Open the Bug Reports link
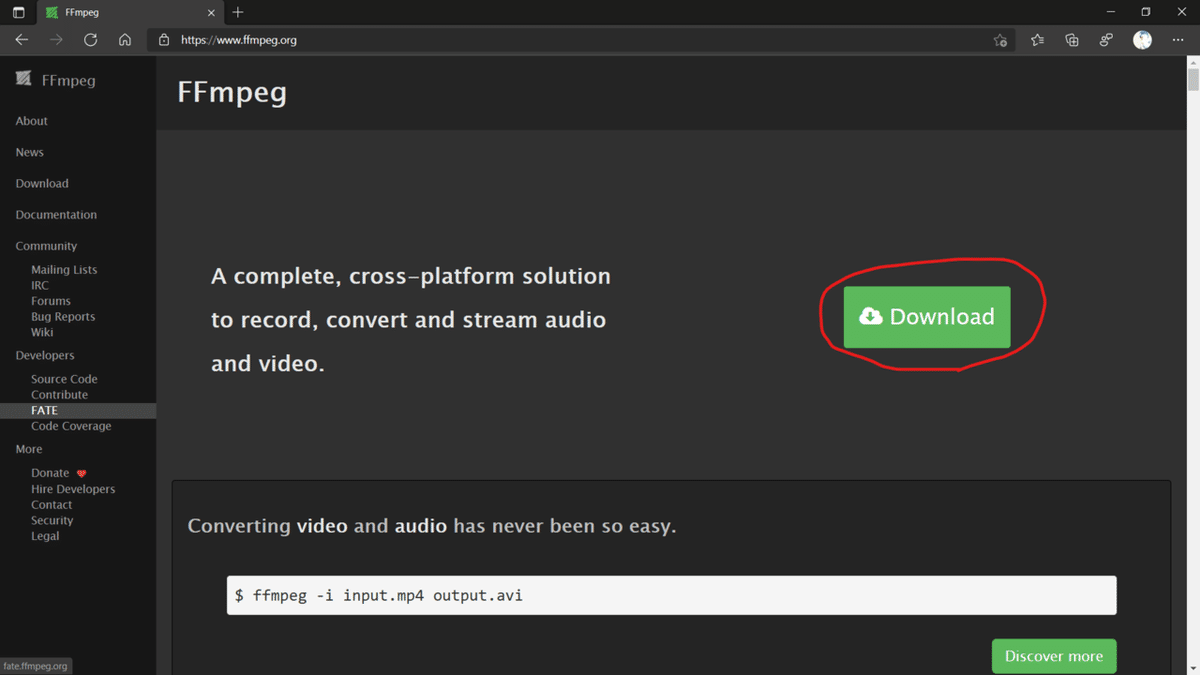 pos(63,316)
